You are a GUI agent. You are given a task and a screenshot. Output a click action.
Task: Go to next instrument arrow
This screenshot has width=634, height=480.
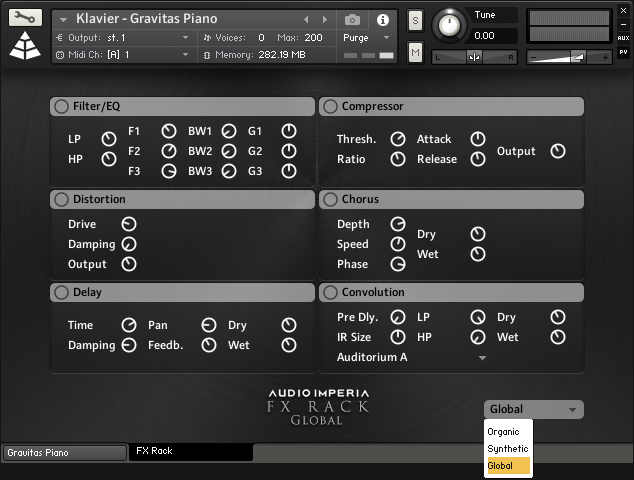324,19
